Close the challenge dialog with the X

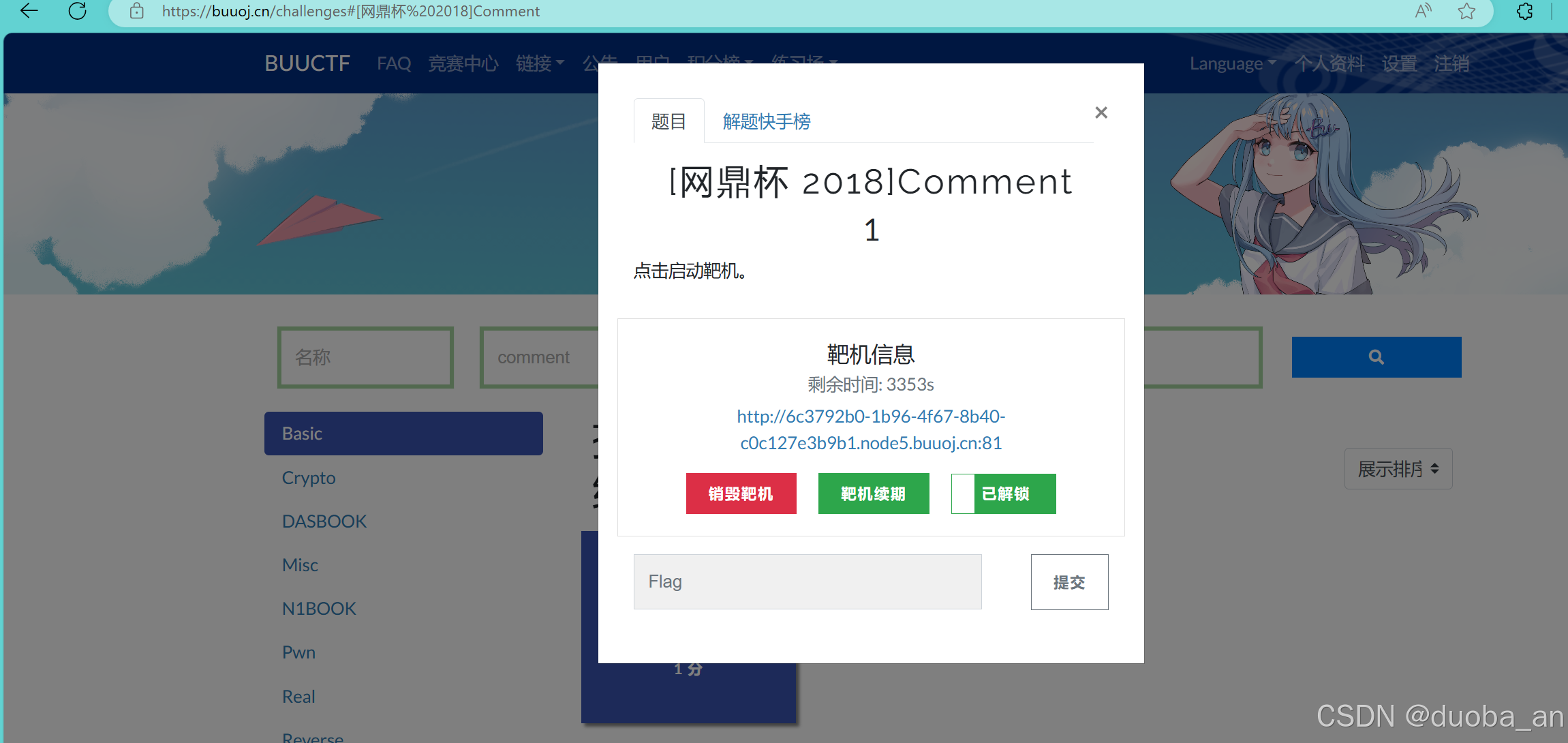pos(1101,112)
